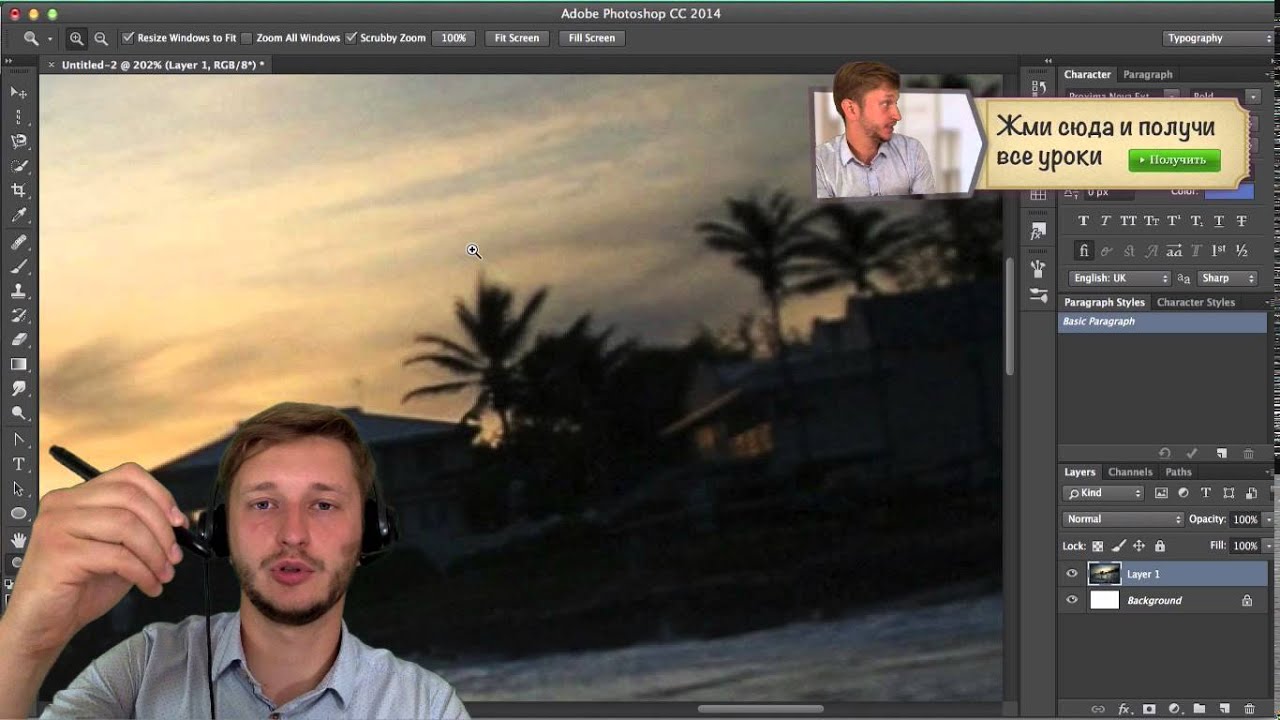Open the Opacity slider arrow
1280x720 pixels.
[x=1269, y=519]
